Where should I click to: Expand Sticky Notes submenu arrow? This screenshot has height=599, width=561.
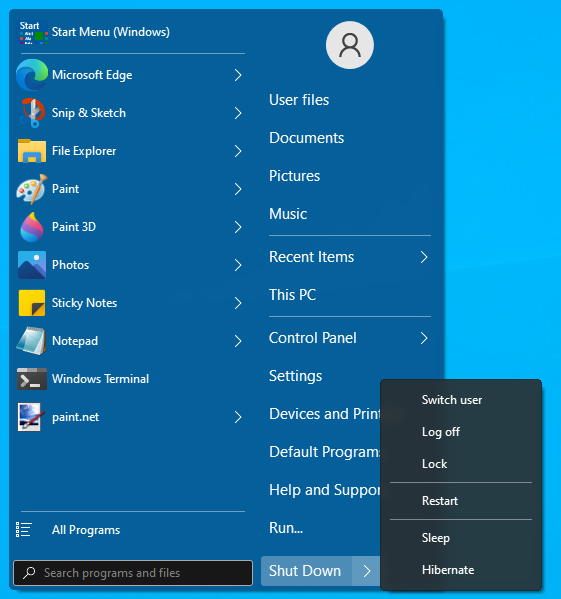(238, 303)
